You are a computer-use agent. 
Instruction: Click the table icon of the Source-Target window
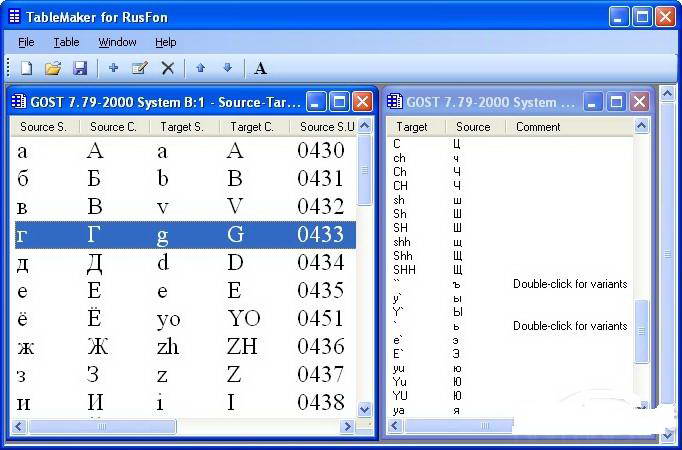click(19, 102)
